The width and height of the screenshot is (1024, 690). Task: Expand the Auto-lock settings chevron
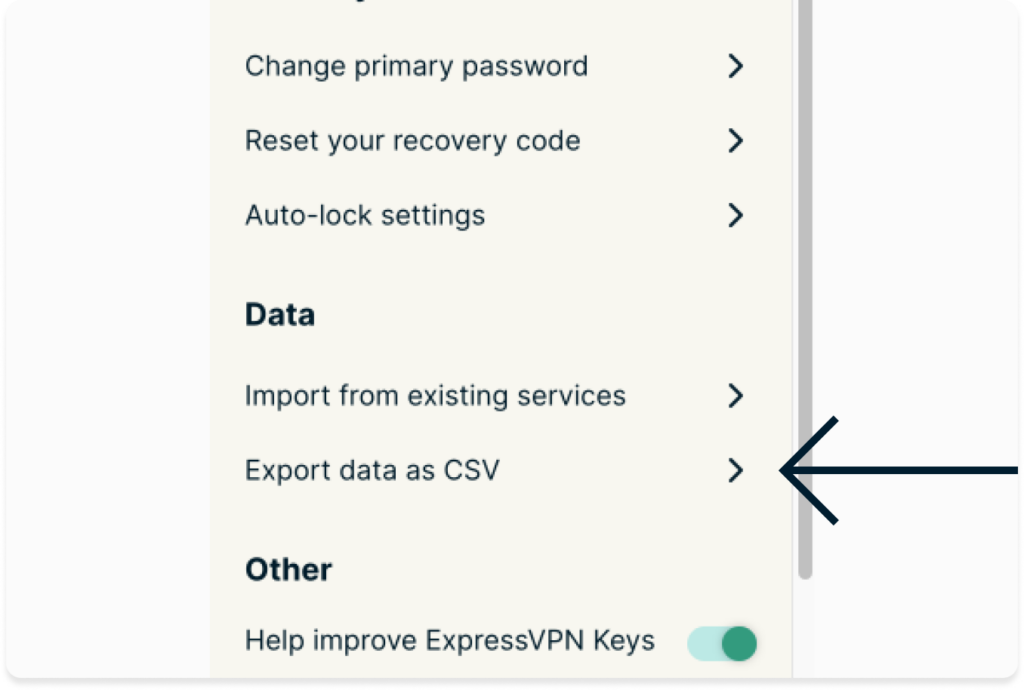[736, 215]
